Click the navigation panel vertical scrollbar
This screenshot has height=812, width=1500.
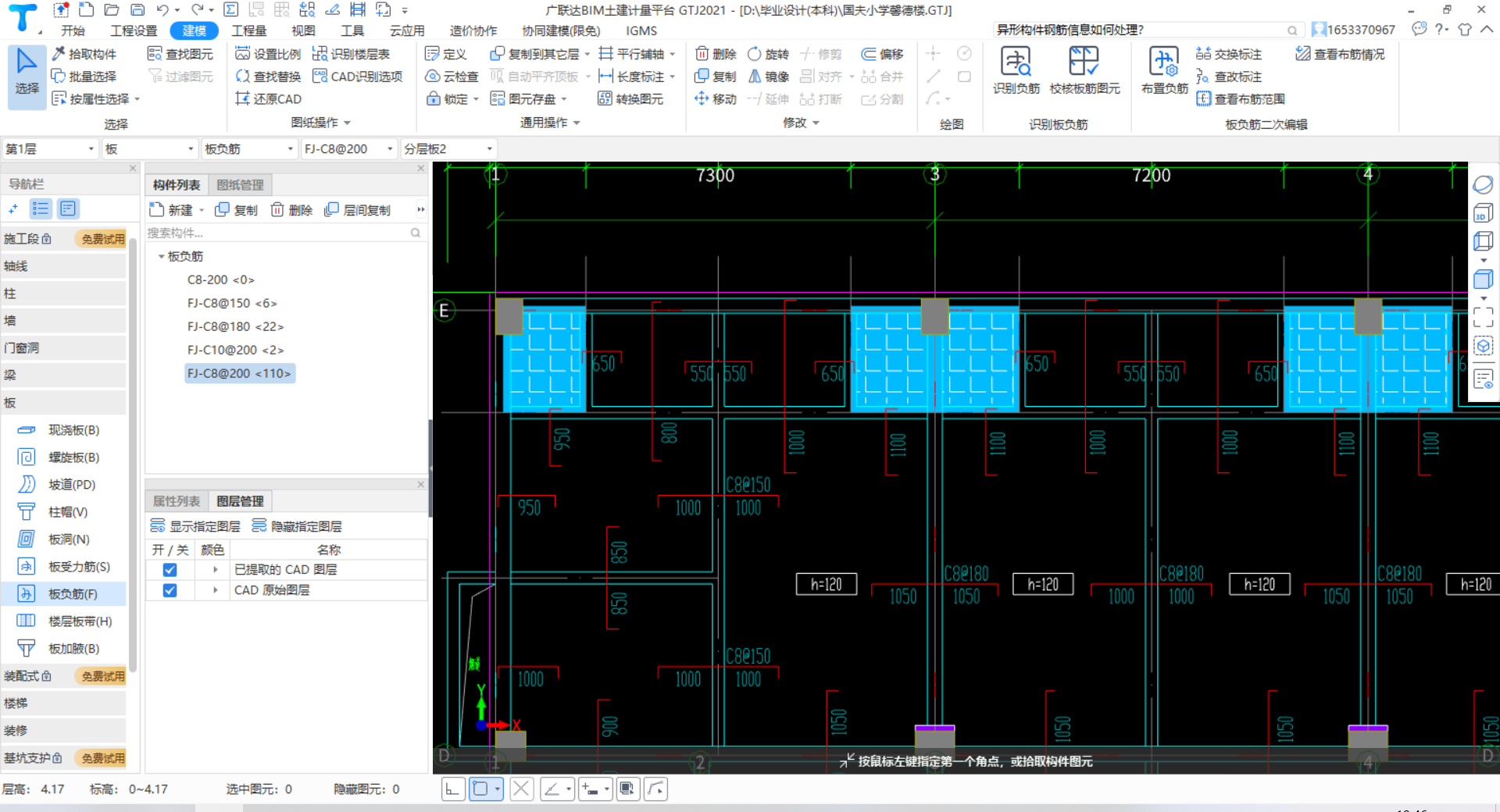[x=133, y=453]
